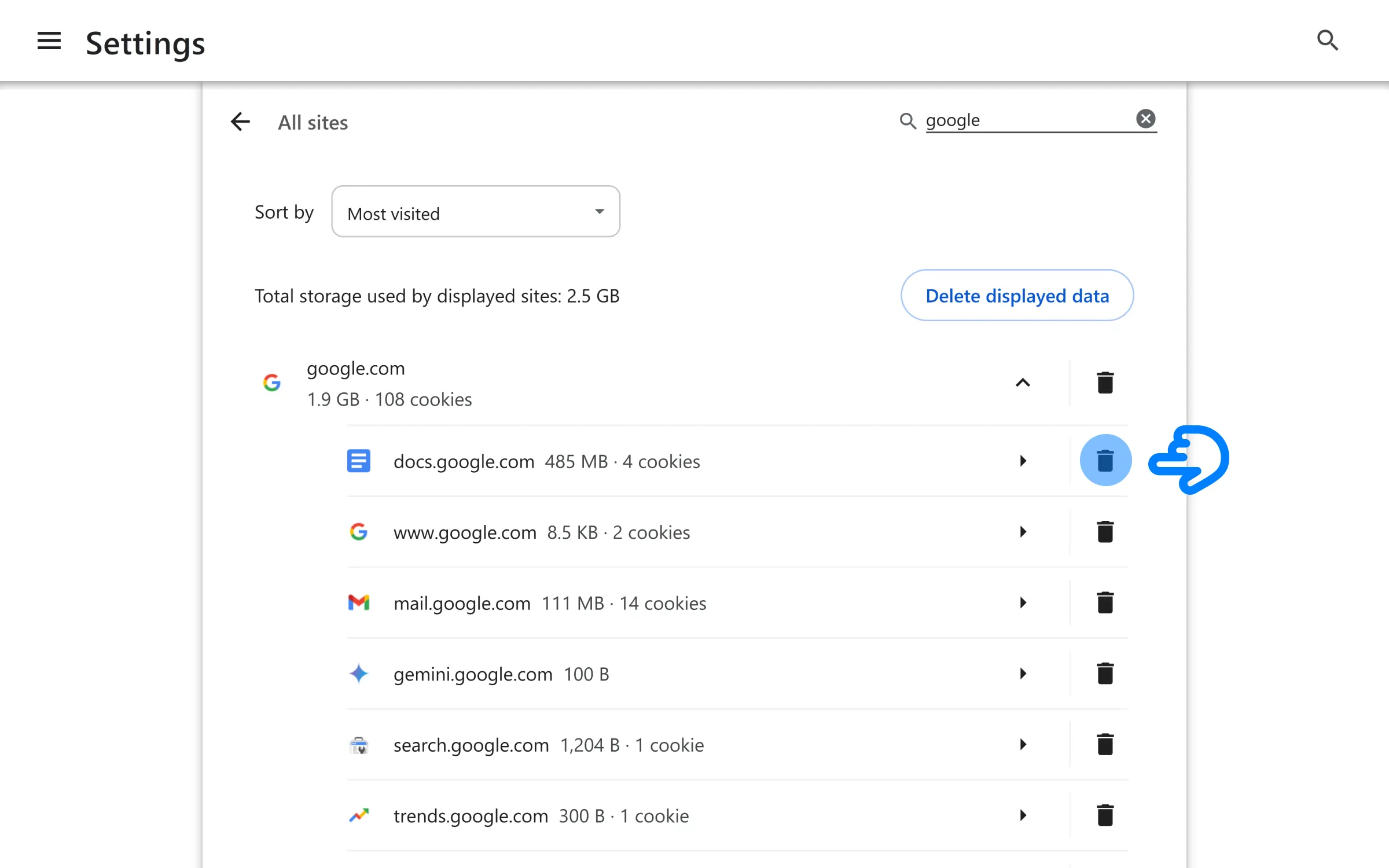Click the trash icon for docs.google.com
The width and height of the screenshot is (1389, 868).
[x=1104, y=461]
